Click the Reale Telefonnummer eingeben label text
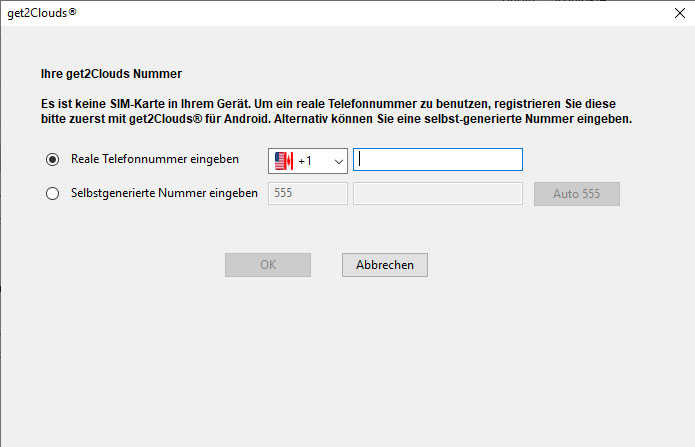This screenshot has height=447, width=695. click(155, 159)
